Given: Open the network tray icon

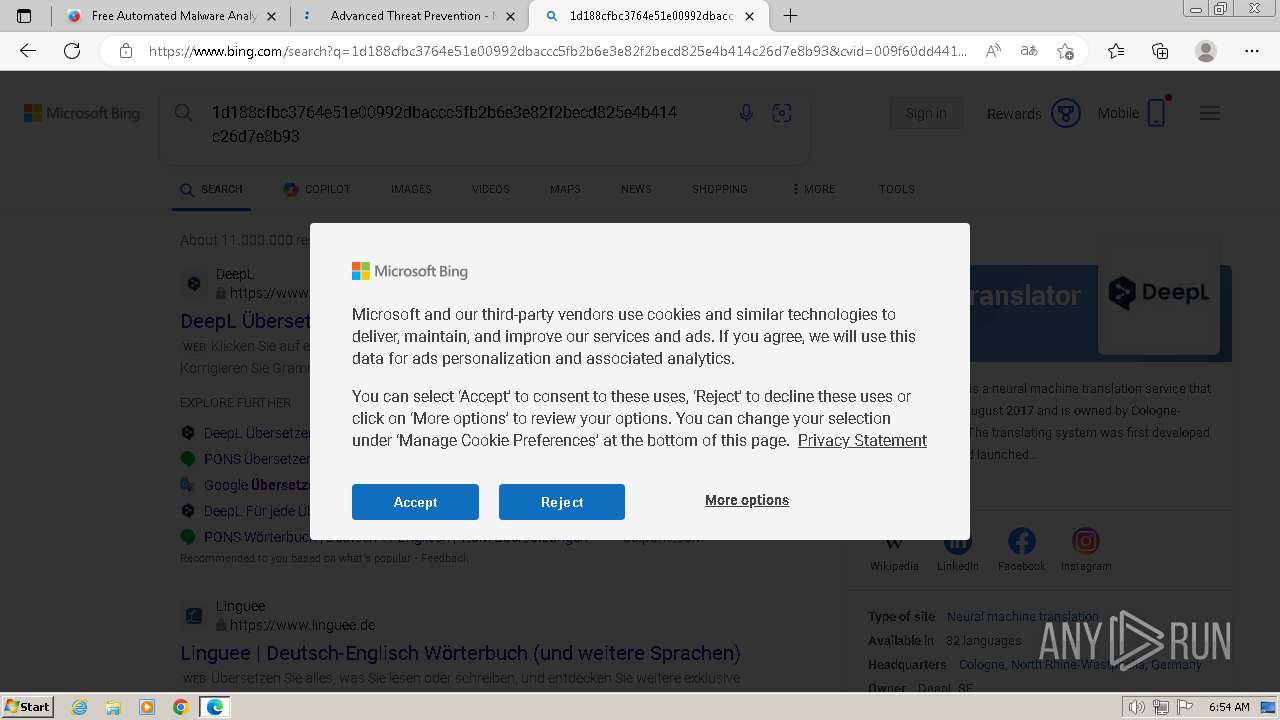Looking at the screenshot, I should (1161, 707).
